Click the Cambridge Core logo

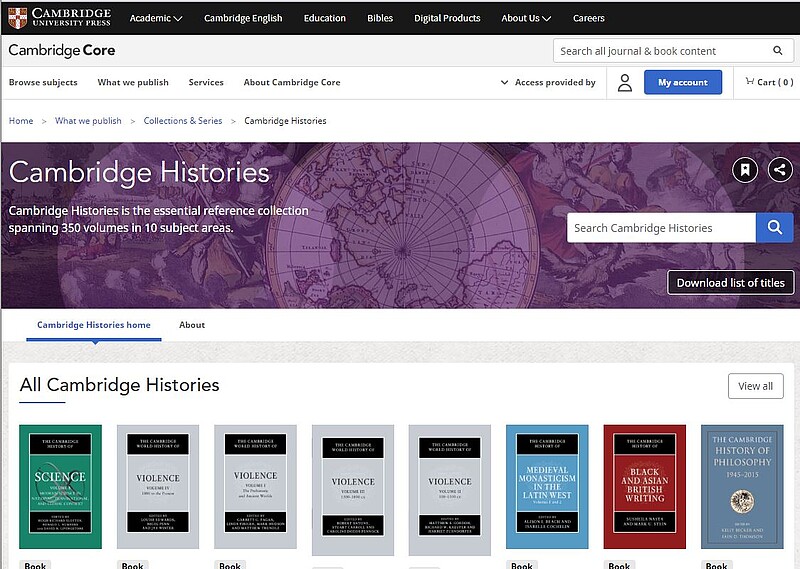click(62, 50)
